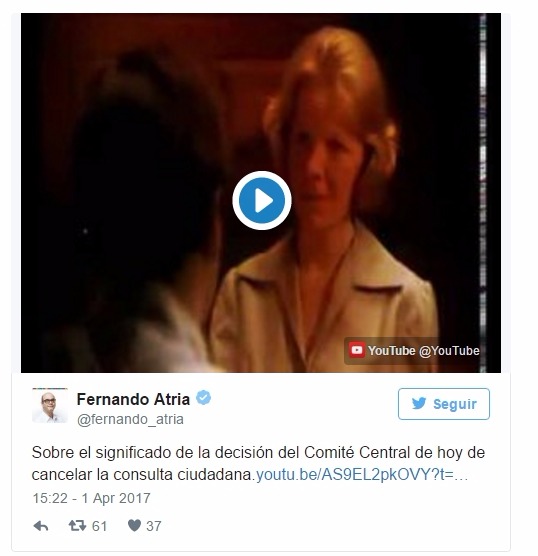Like the tweet with the heart icon

[134, 525]
